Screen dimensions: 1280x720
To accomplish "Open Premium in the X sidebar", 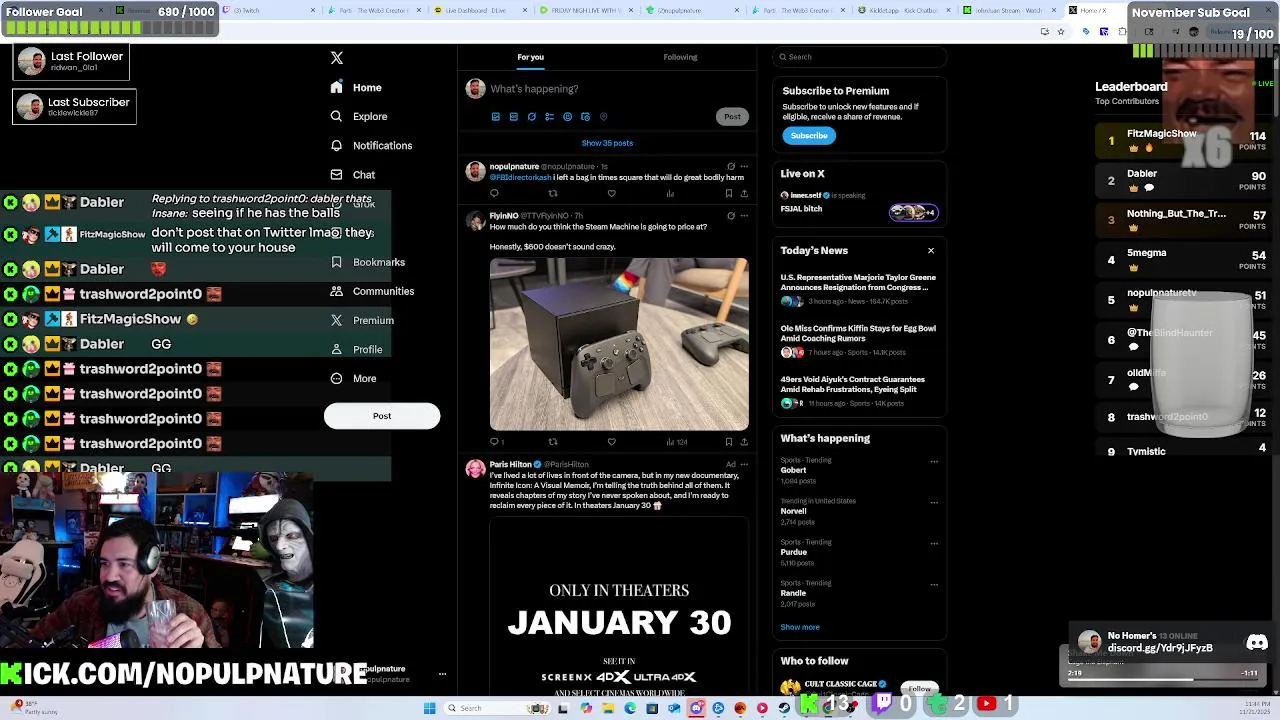I will click(362, 320).
